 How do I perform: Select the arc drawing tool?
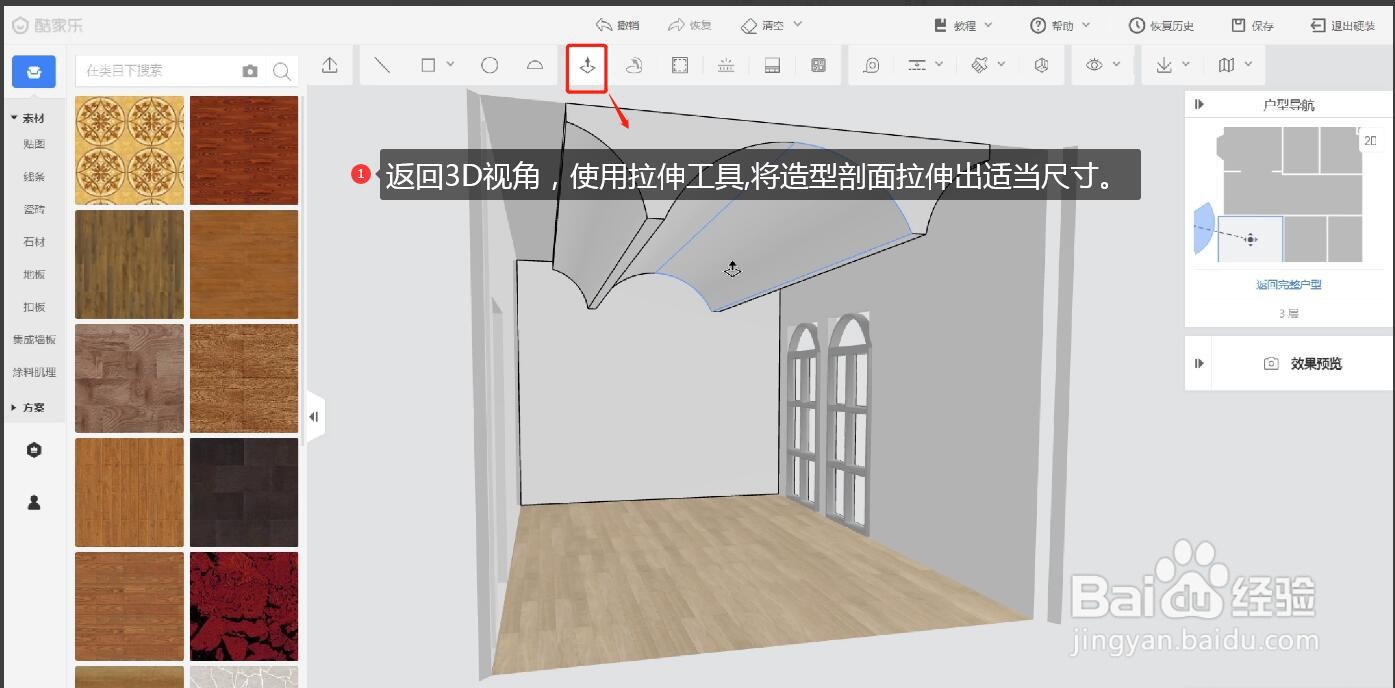[535, 65]
